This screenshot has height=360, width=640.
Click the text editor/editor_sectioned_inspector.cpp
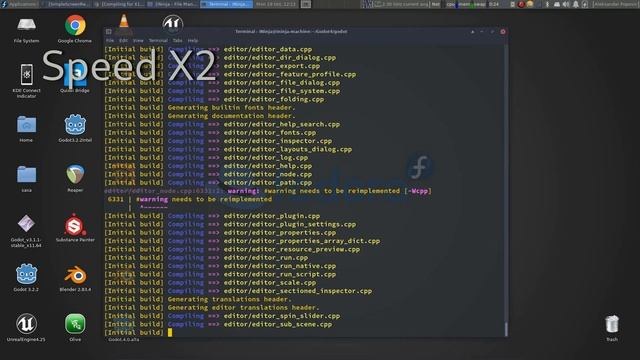298,291
